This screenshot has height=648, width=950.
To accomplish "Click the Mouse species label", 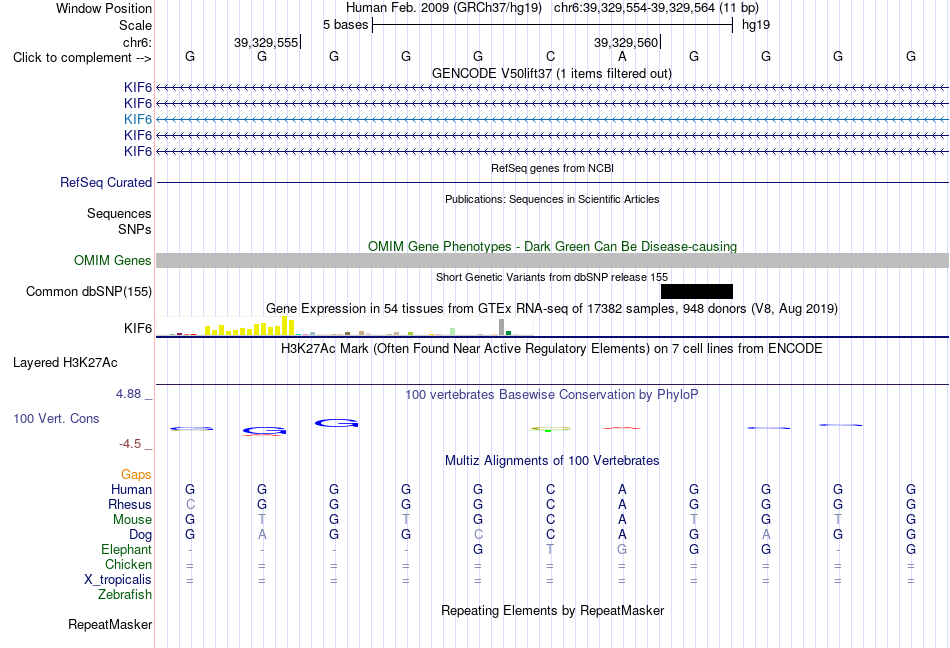I will 132,520.
